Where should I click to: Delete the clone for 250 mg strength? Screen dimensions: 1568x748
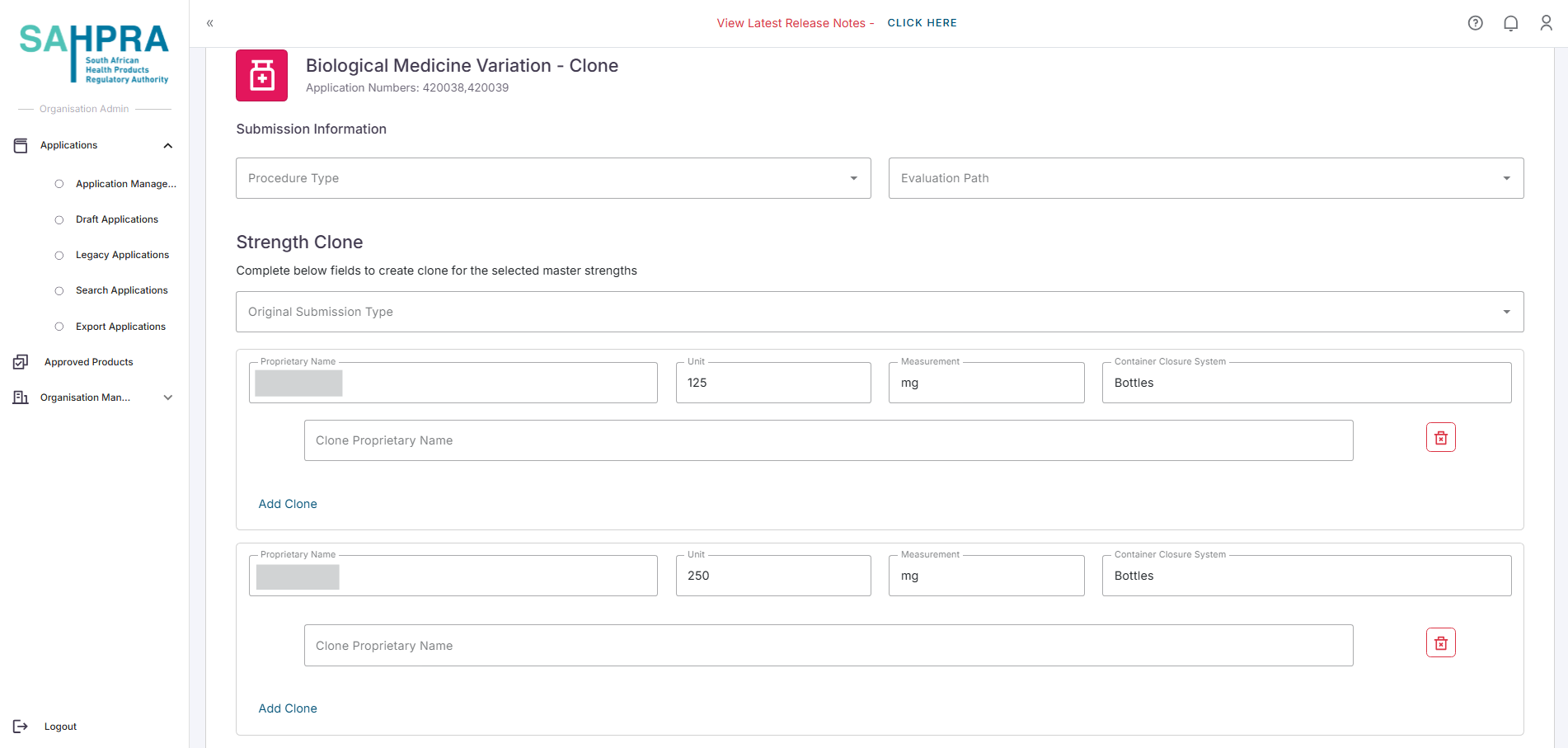tap(1440, 643)
